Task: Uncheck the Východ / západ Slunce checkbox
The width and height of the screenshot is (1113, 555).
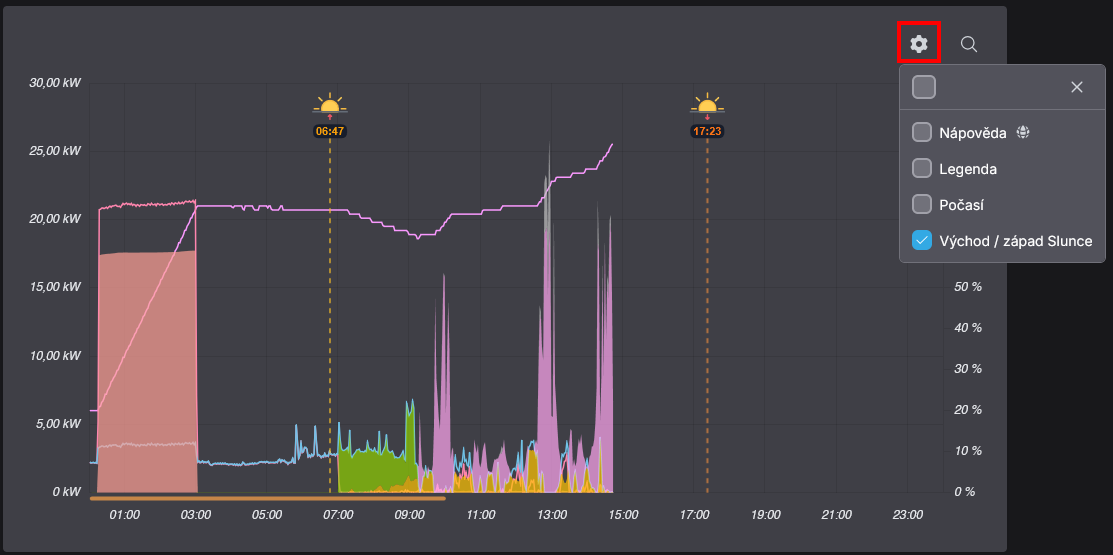Action: tap(922, 240)
